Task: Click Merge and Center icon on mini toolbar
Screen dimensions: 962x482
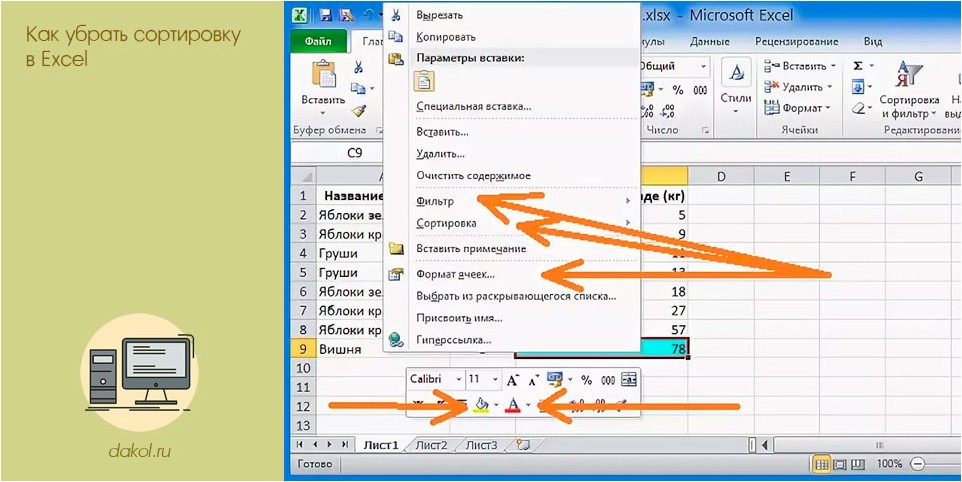Action: coord(629,380)
